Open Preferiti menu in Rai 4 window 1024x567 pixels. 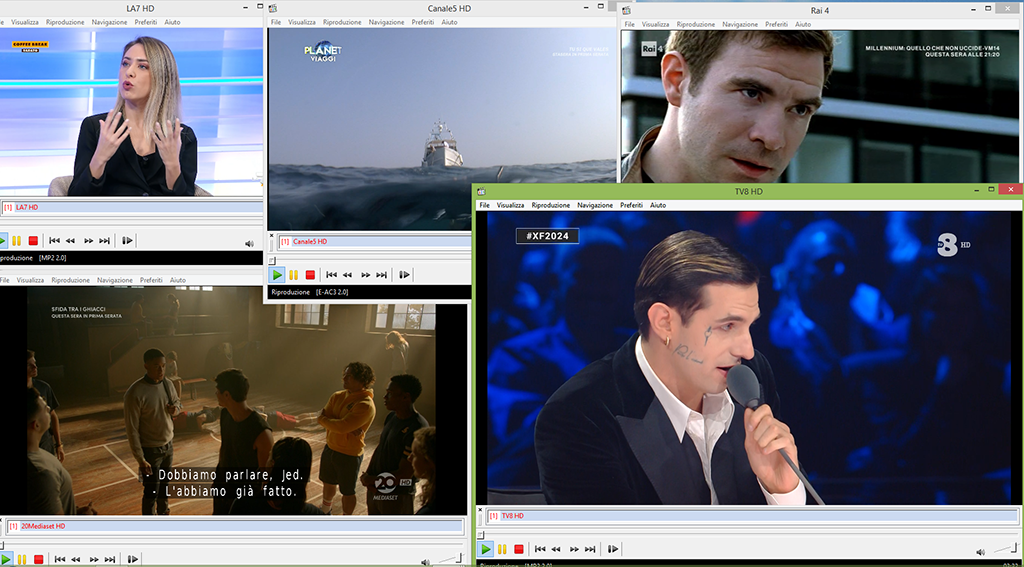click(776, 24)
